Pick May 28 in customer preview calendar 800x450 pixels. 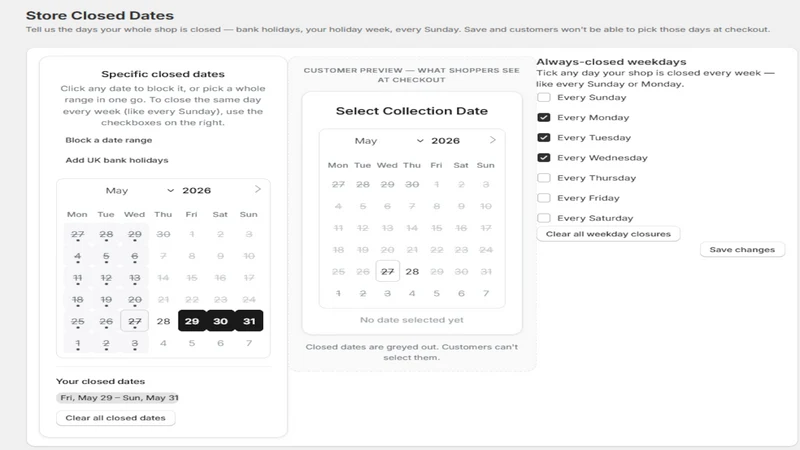coord(412,271)
